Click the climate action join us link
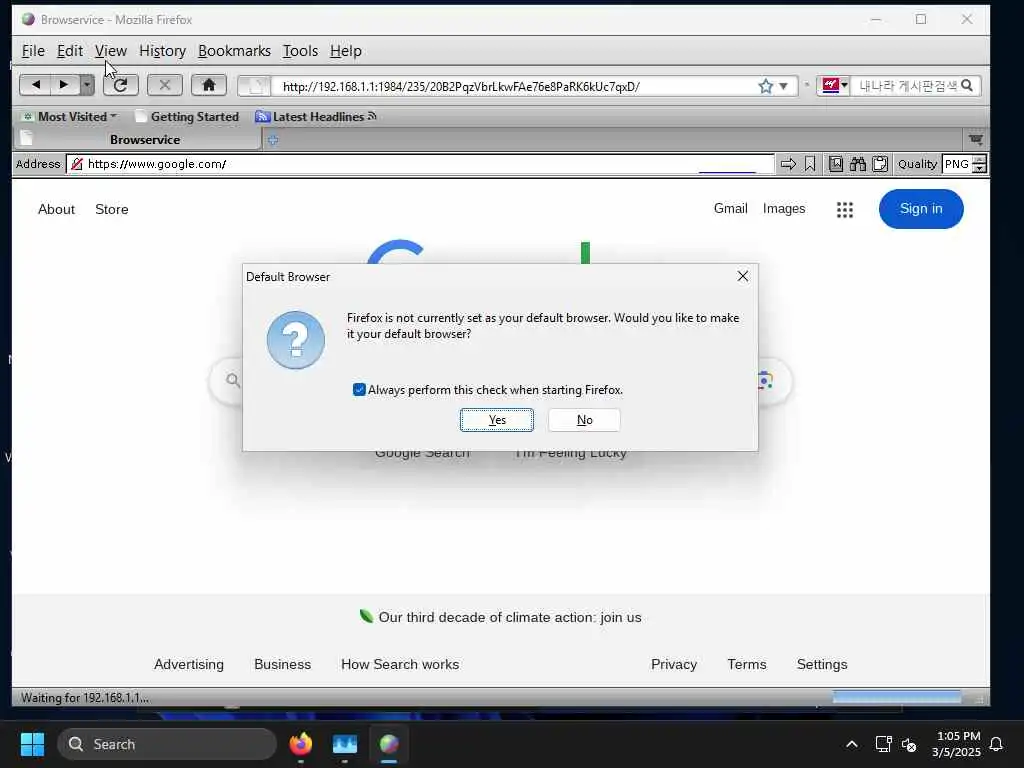The image size is (1024, 768). [509, 617]
